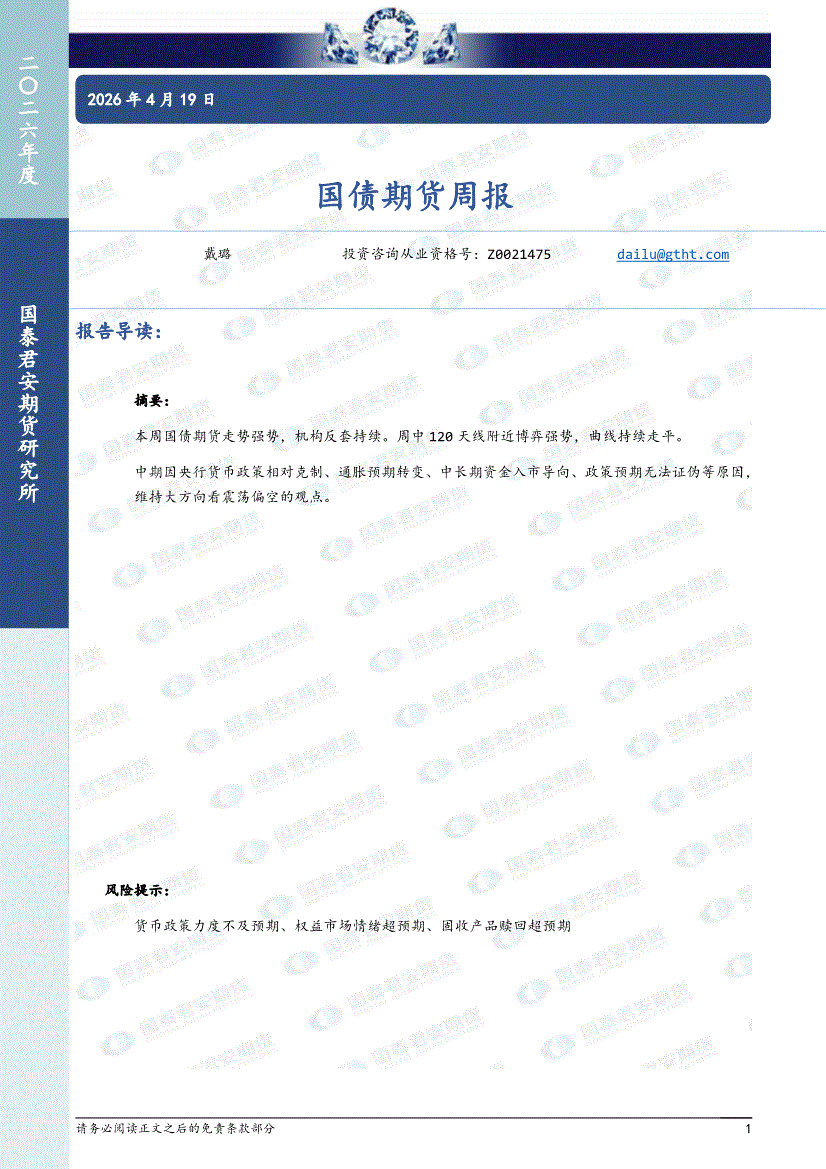Click the risk text 货币政策力度不及预期
826x1169 pixels.
[x=207, y=927]
